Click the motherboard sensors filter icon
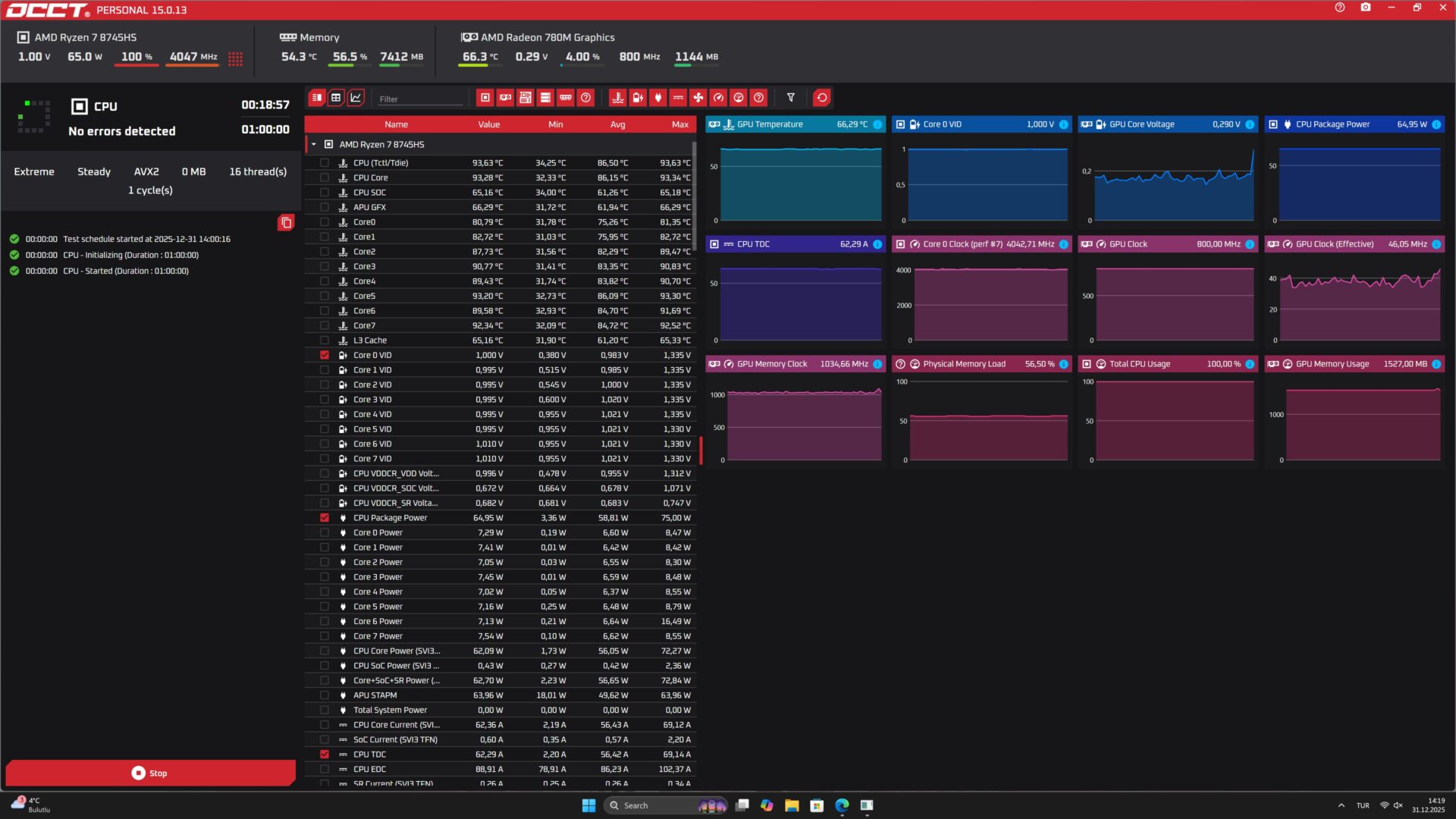Image resolution: width=1456 pixels, height=819 pixels. click(524, 98)
